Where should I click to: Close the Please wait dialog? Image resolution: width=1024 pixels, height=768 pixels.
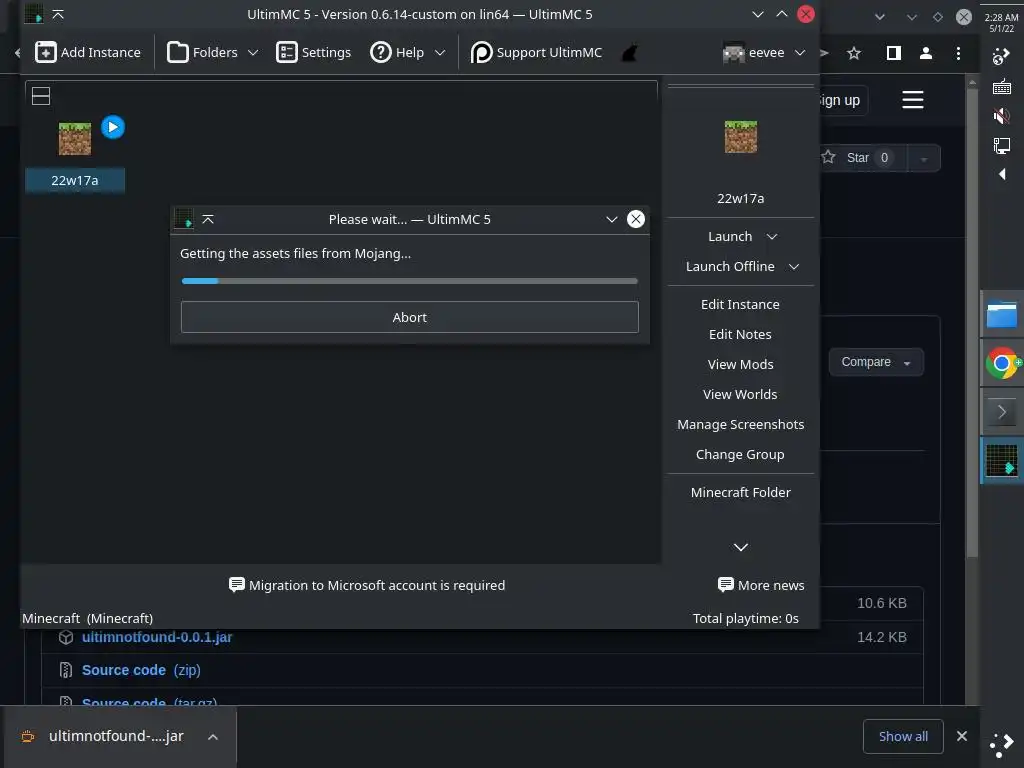click(x=635, y=219)
